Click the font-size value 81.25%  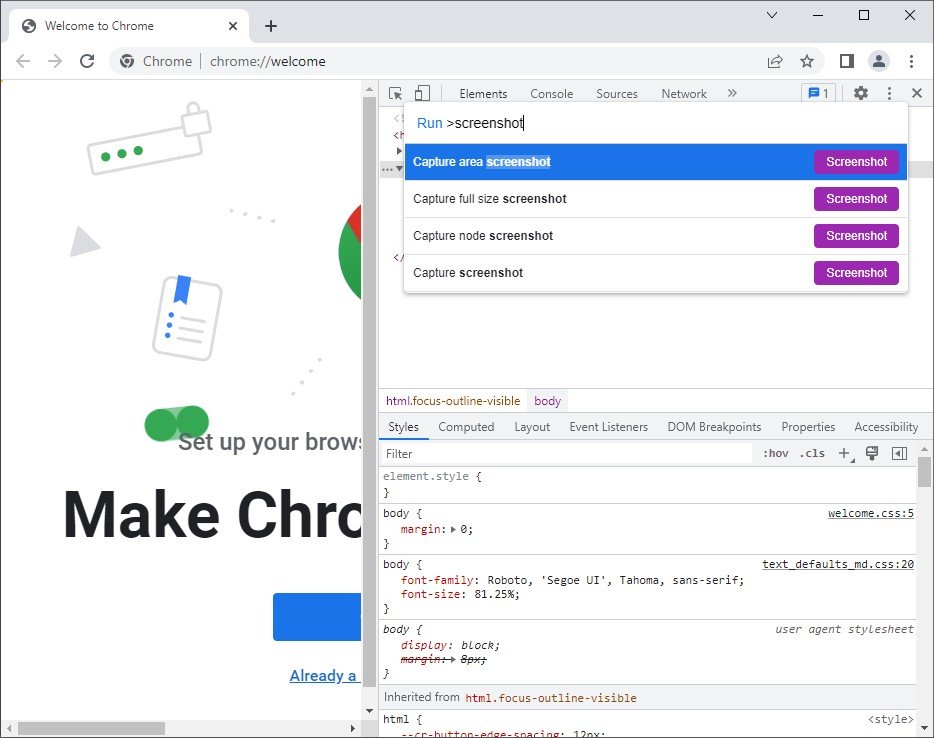[494, 594]
